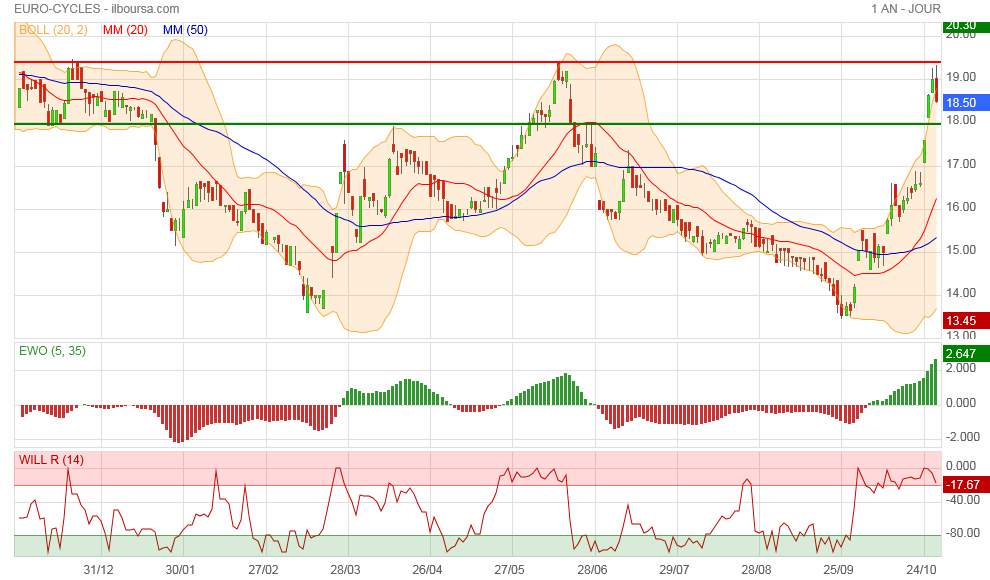This screenshot has height=580, width=990.
Task: Click the 28/08 date axis label
Action: pos(756,570)
